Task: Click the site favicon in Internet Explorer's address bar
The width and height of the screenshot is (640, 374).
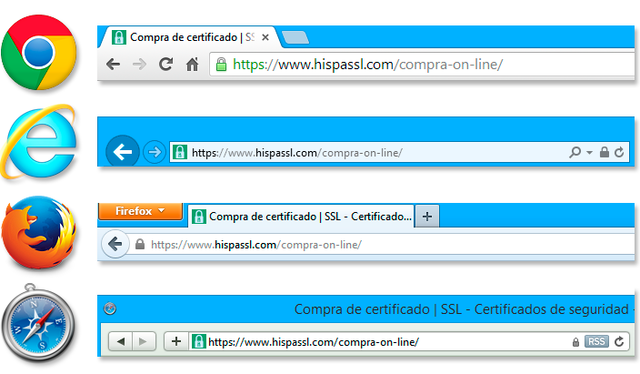Action: 180,152
